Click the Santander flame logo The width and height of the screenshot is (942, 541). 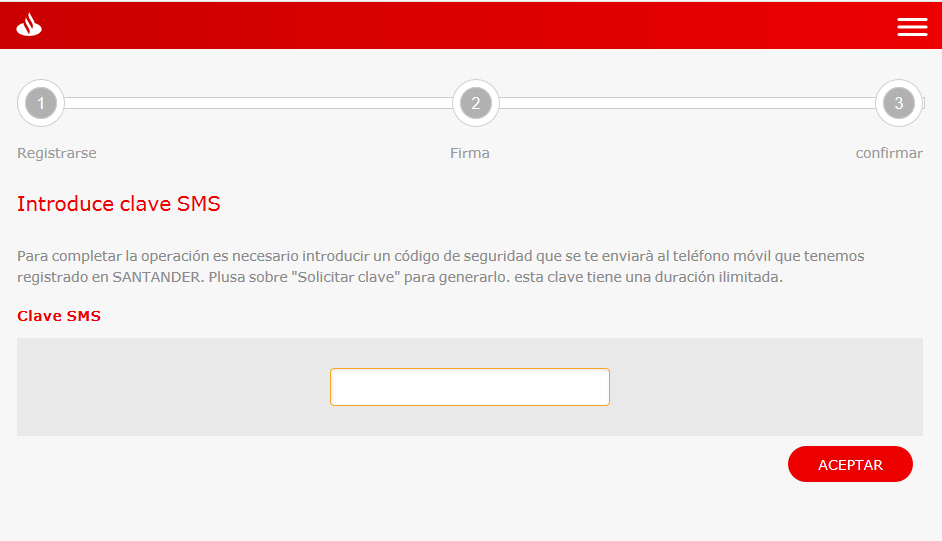pos(29,25)
